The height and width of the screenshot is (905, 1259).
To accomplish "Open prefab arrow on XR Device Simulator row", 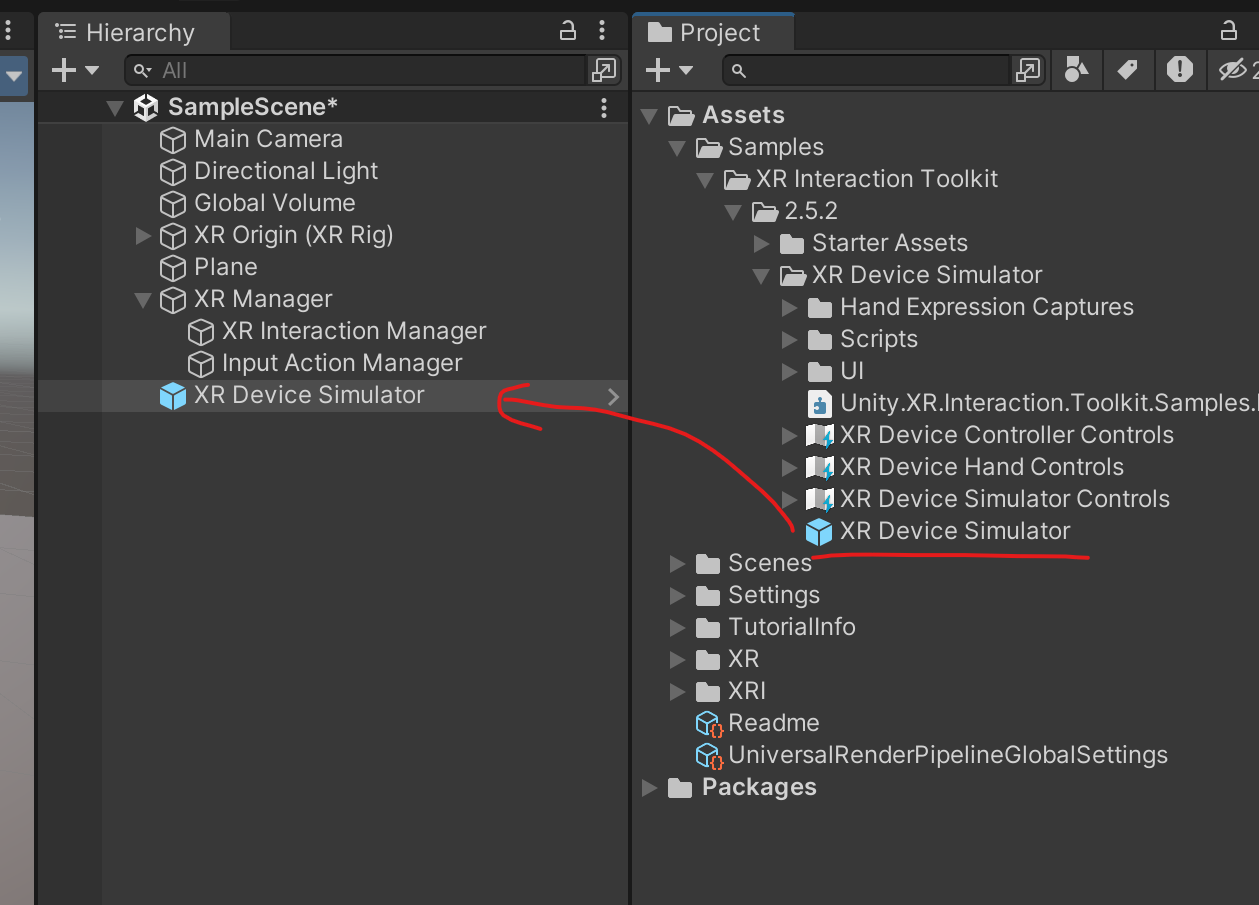I will click(x=613, y=396).
